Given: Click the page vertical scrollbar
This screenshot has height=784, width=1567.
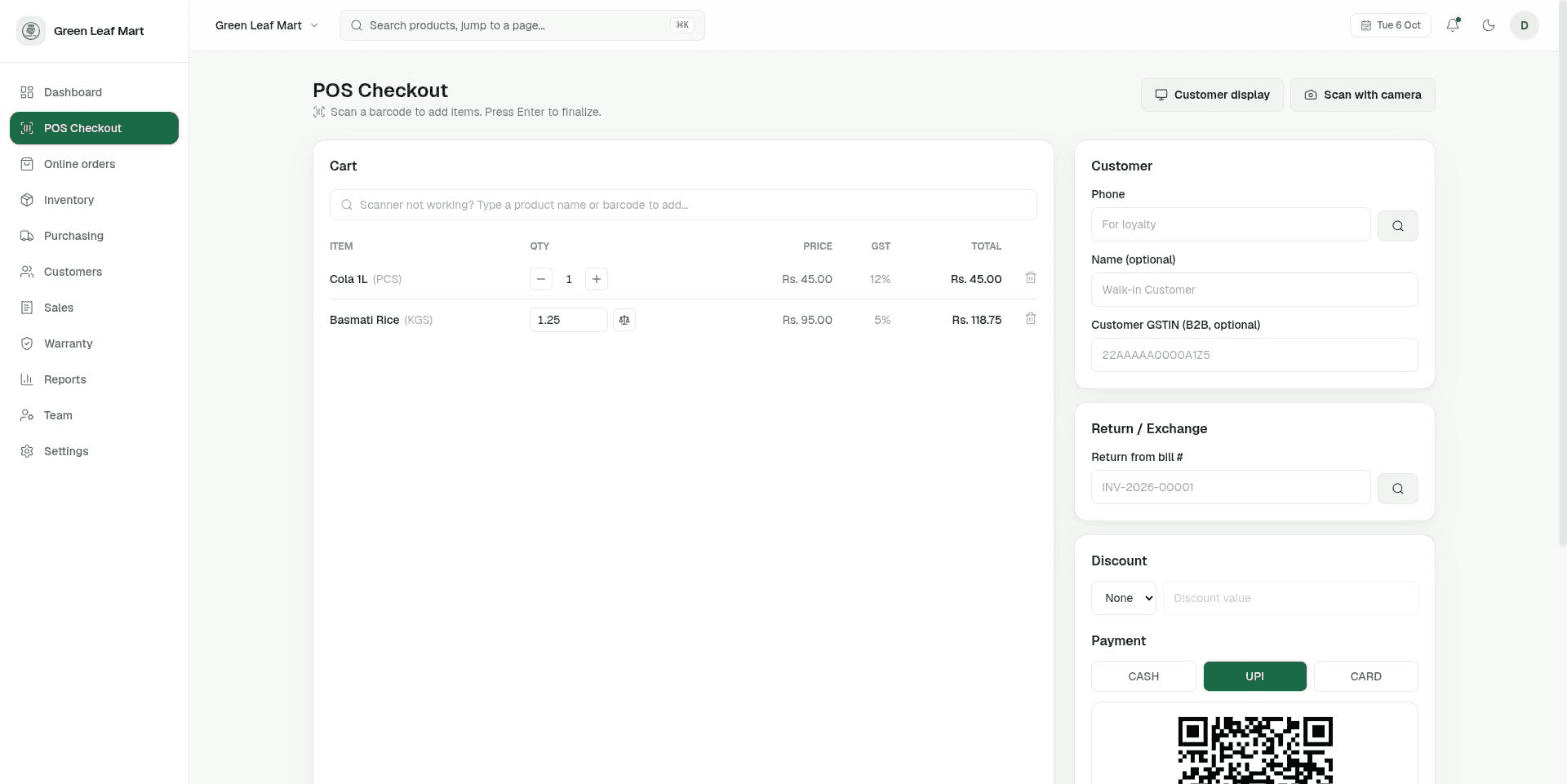Looking at the screenshot, I should tap(1562, 272).
